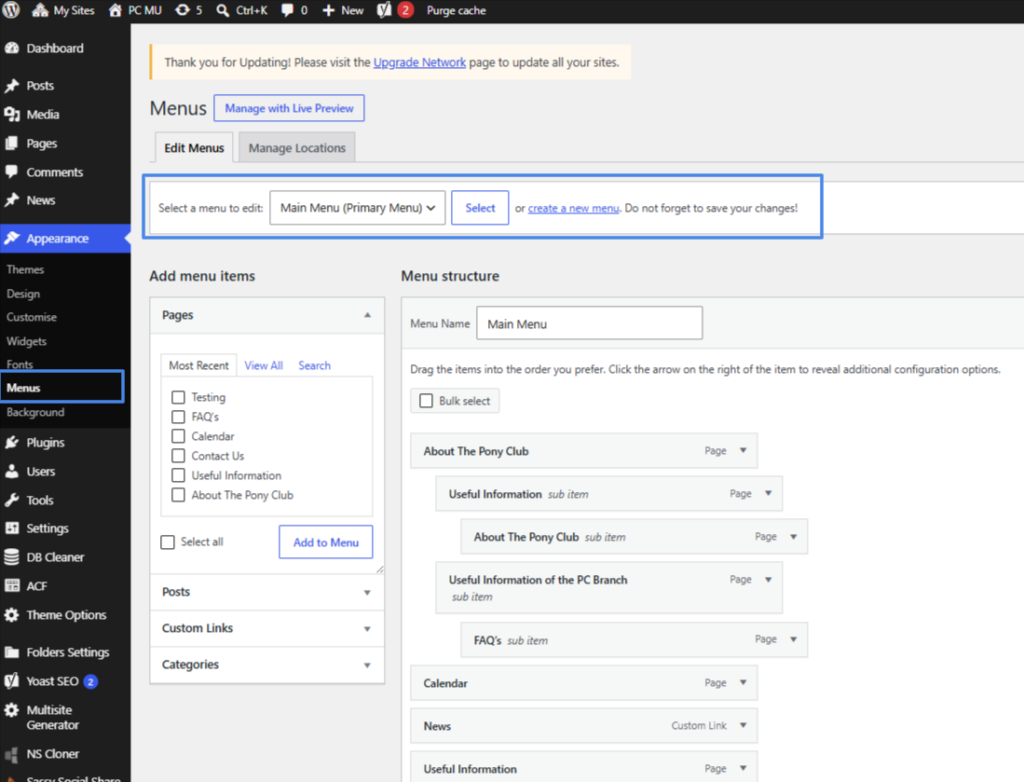Check the FAQ's page checkbox
Viewport: 1024px width, 782px height.
178,417
